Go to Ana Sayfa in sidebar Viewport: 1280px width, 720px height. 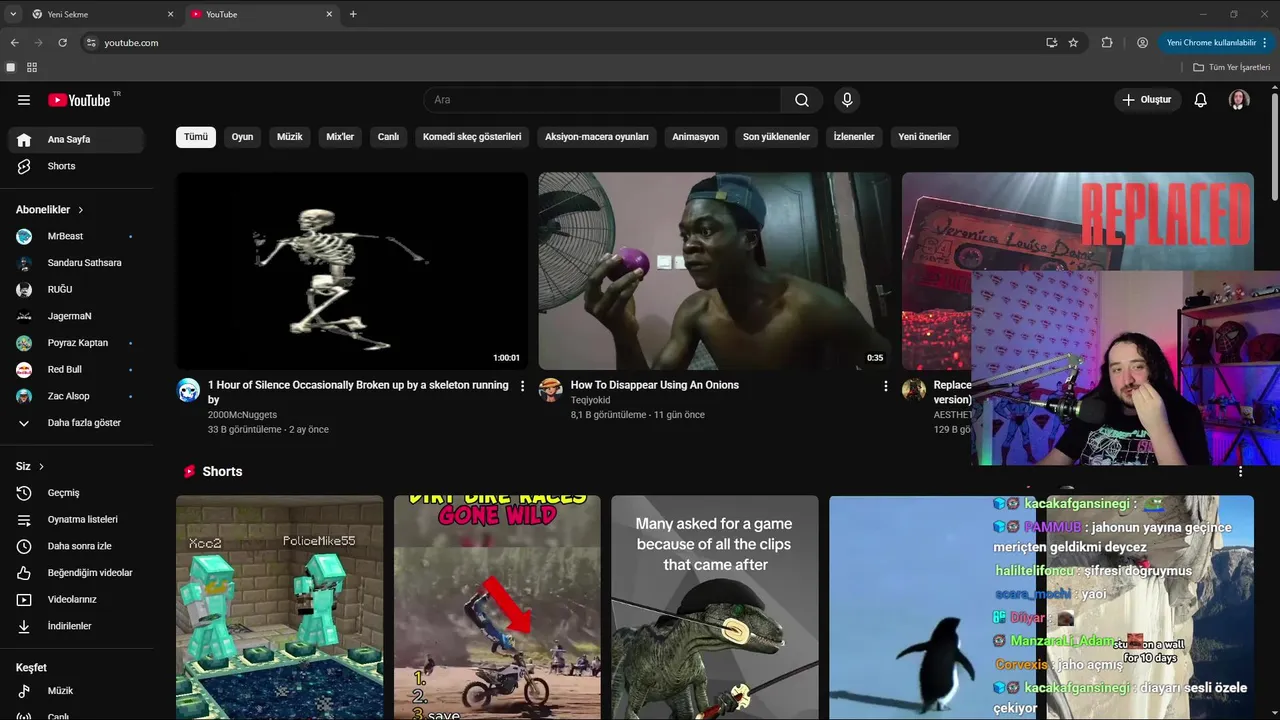coord(76,140)
